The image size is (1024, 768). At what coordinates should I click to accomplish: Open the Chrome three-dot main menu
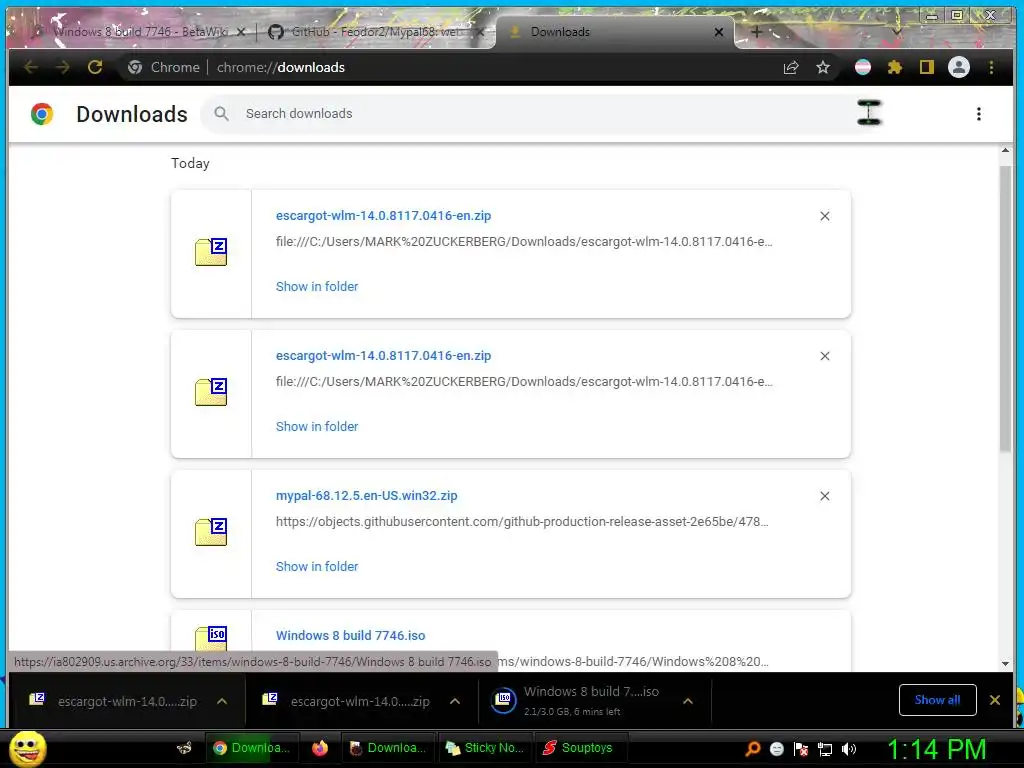click(x=991, y=67)
